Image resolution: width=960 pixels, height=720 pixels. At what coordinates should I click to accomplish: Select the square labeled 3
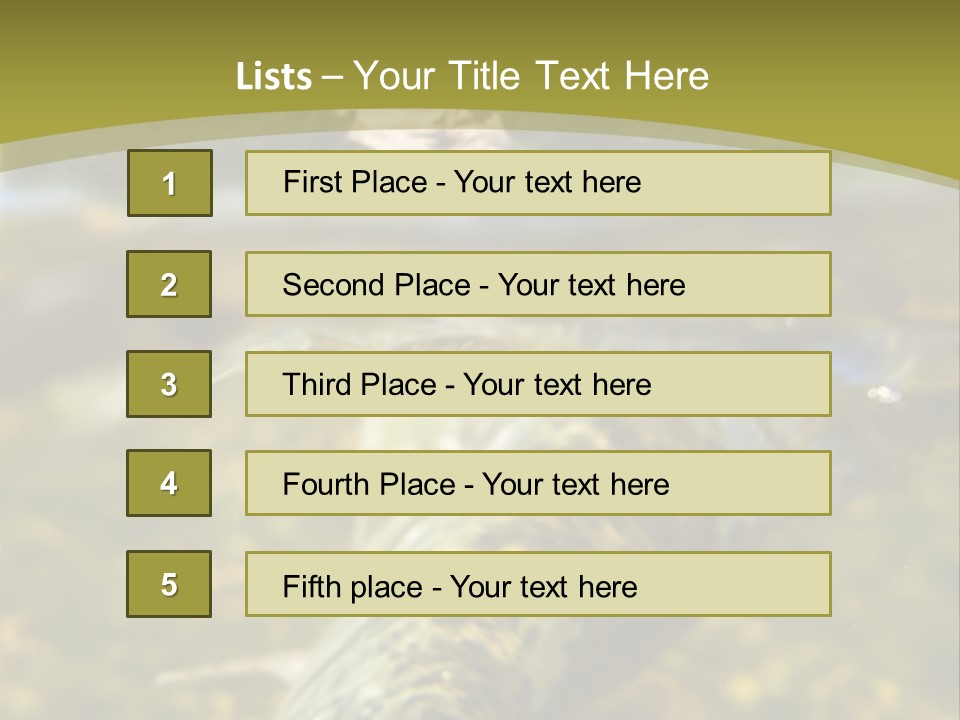(x=169, y=384)
